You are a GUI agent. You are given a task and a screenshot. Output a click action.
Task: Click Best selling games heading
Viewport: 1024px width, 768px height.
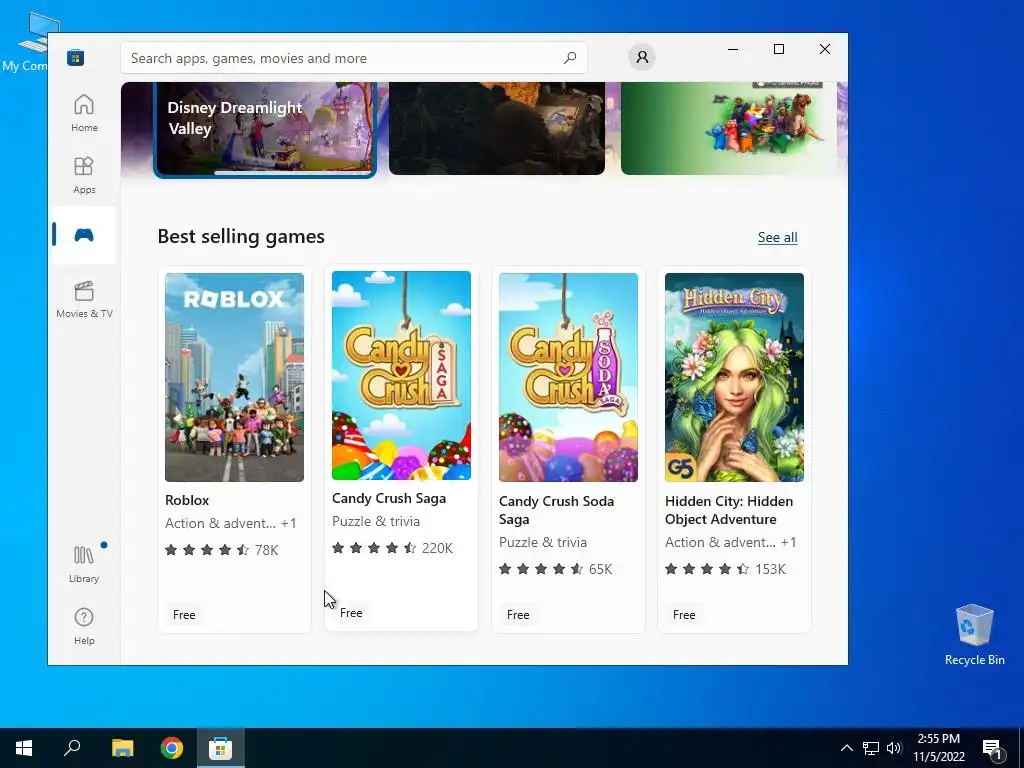(x=241, y=236)
